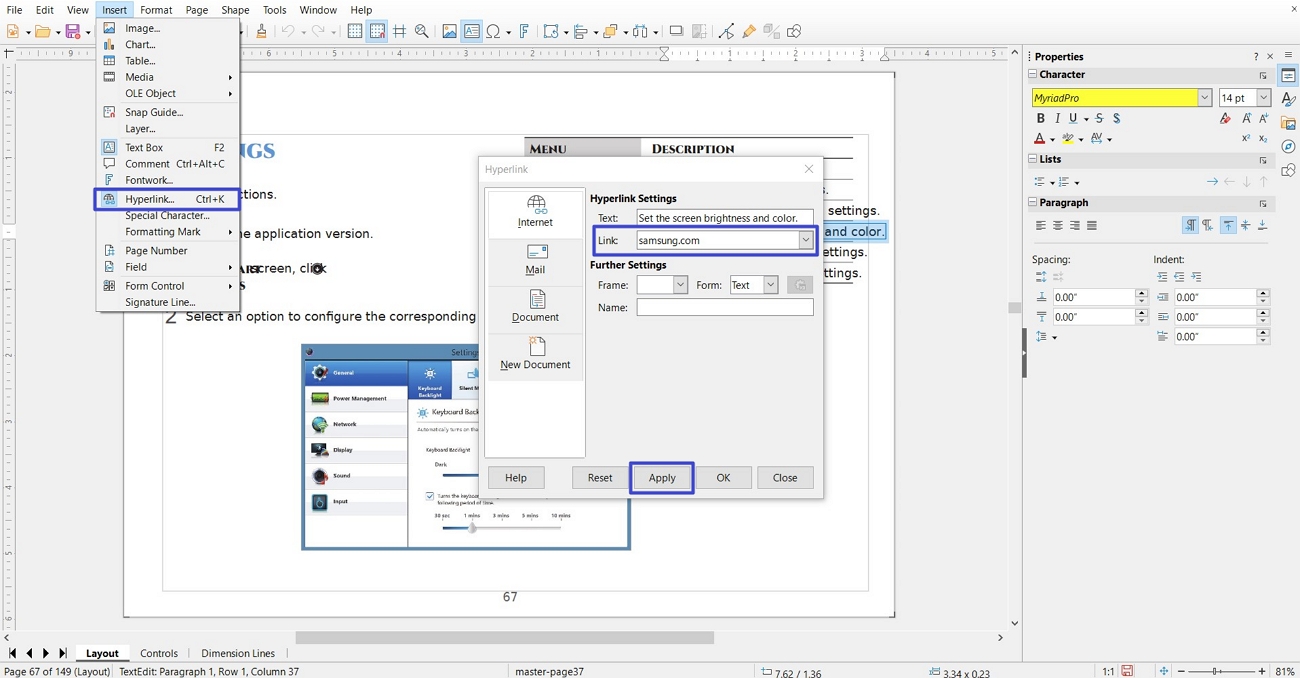Screen dimensions: 1300x678
Task: Toggle justified alignment in Paragraph panel
Action: [1092, 226]
